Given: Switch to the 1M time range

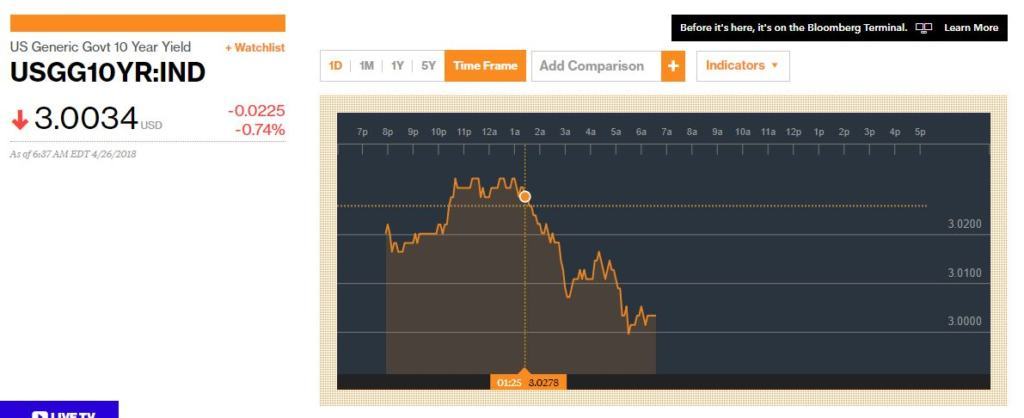Looking at the screenshot, I should click(x=366, y=66).
